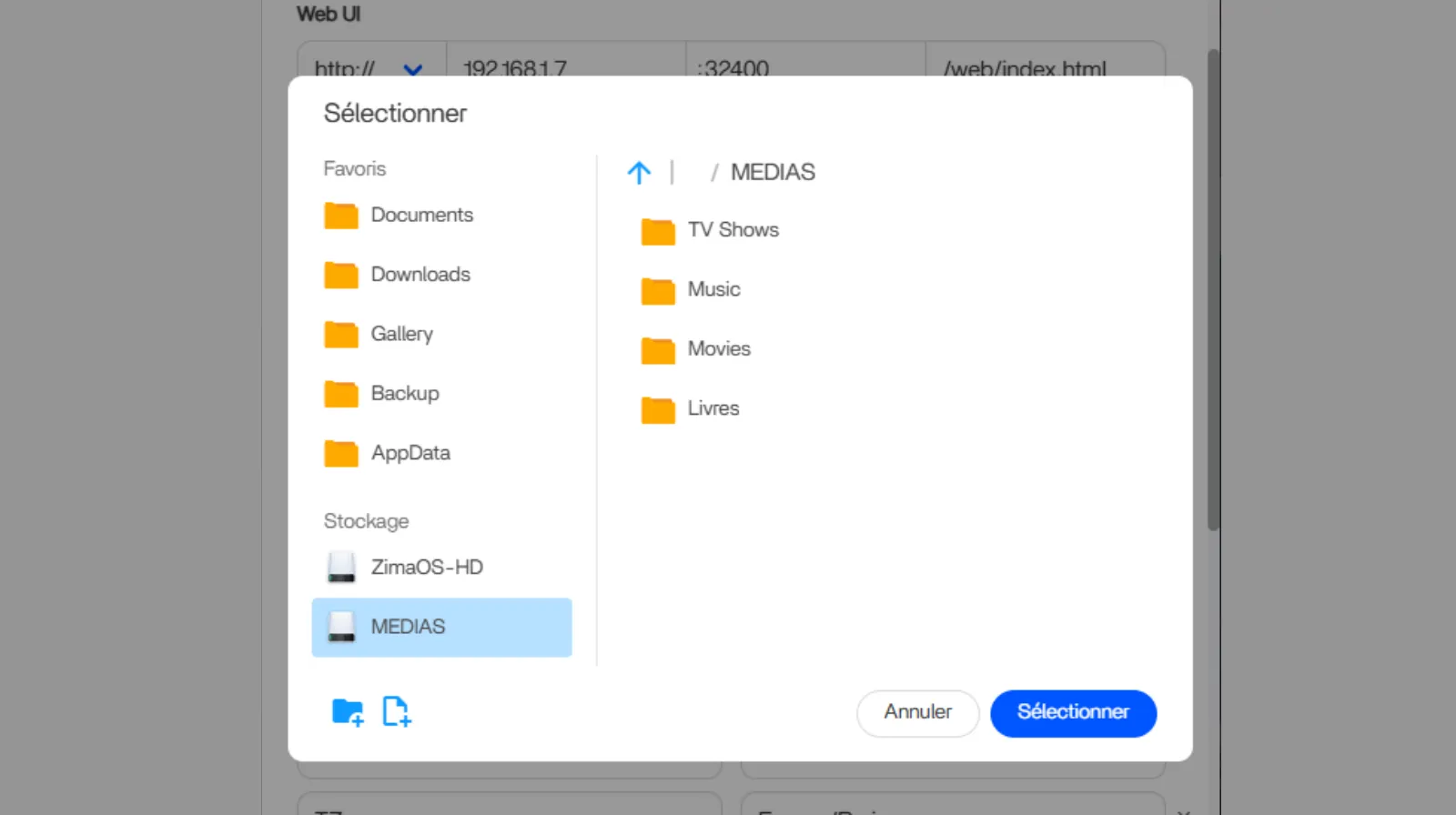Click the new file icon
1456x815 pixels.
pyautogui.click(x=396, y=711)
